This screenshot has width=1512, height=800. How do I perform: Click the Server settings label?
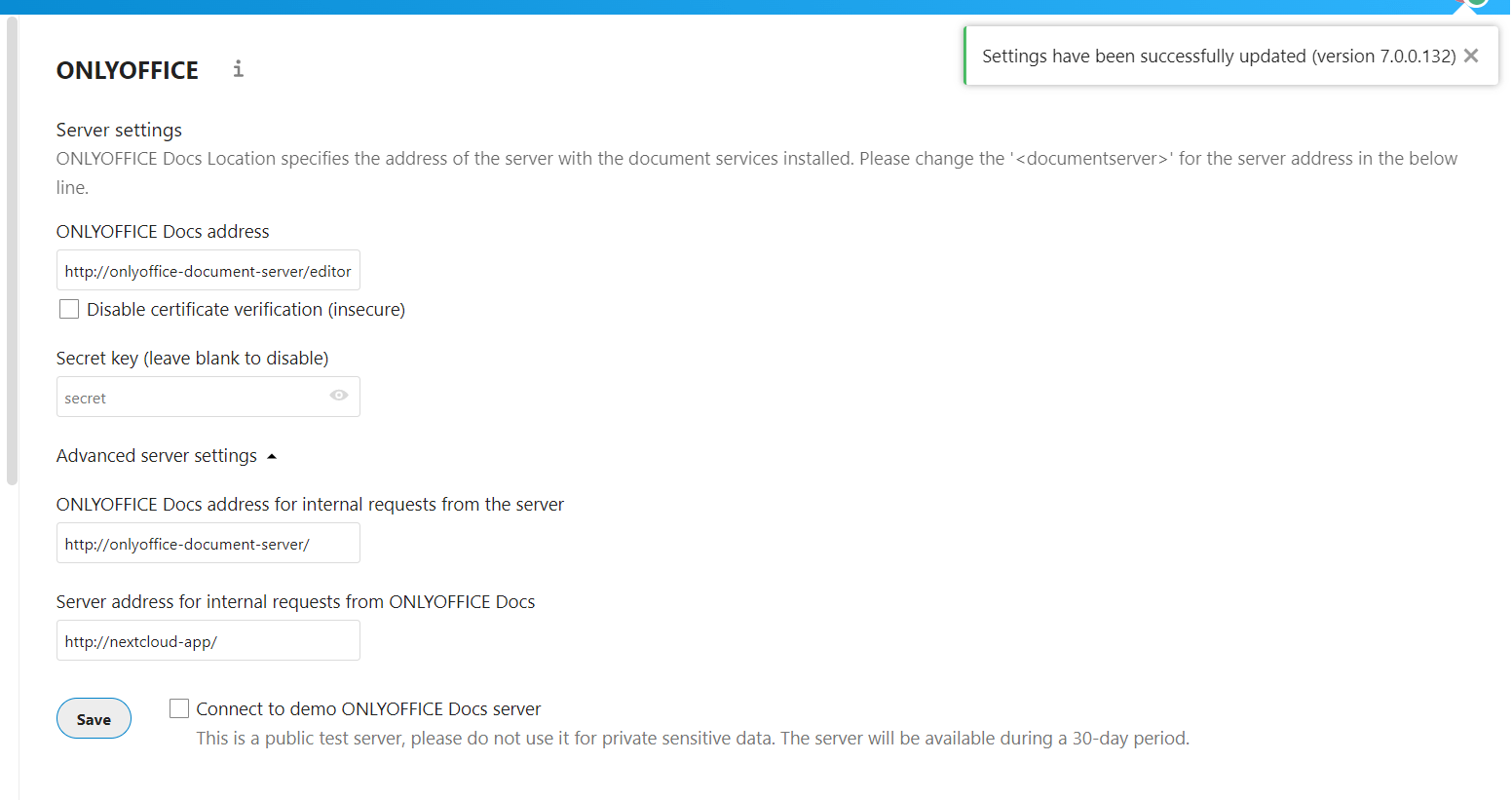(x=119, y=130)
